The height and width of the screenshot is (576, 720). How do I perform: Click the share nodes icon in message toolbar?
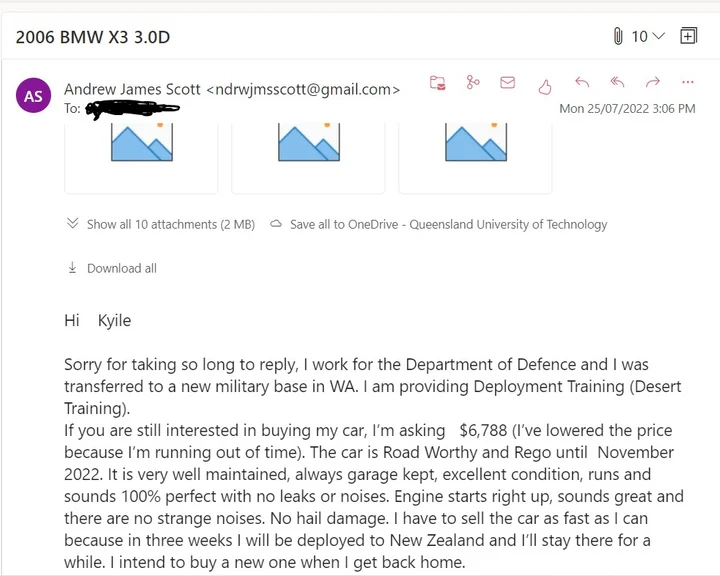point(473,83)
